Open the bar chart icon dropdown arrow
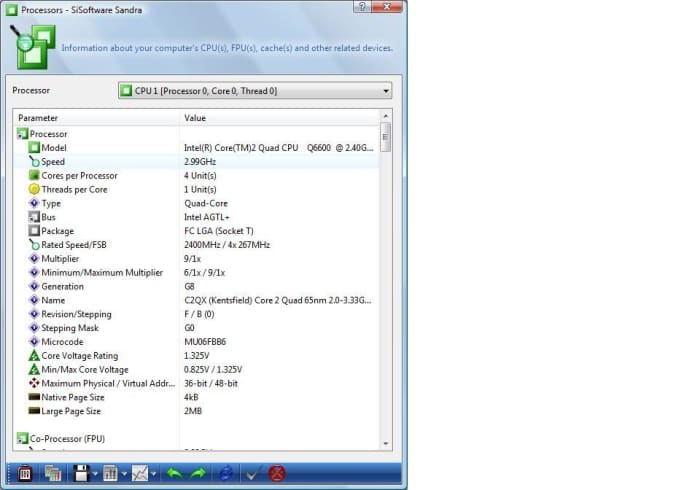This screenshot has width=700, height=490. point(124,474)
